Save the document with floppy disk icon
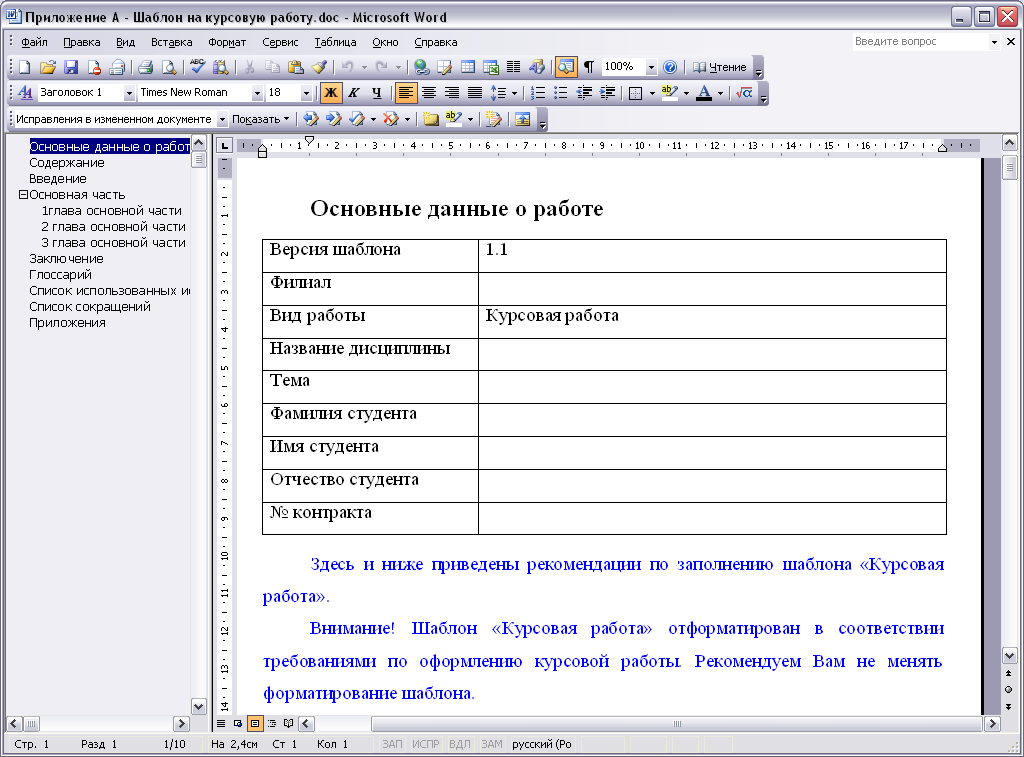The height and width of the screenshot is (757, 1024). pos(71,67)
